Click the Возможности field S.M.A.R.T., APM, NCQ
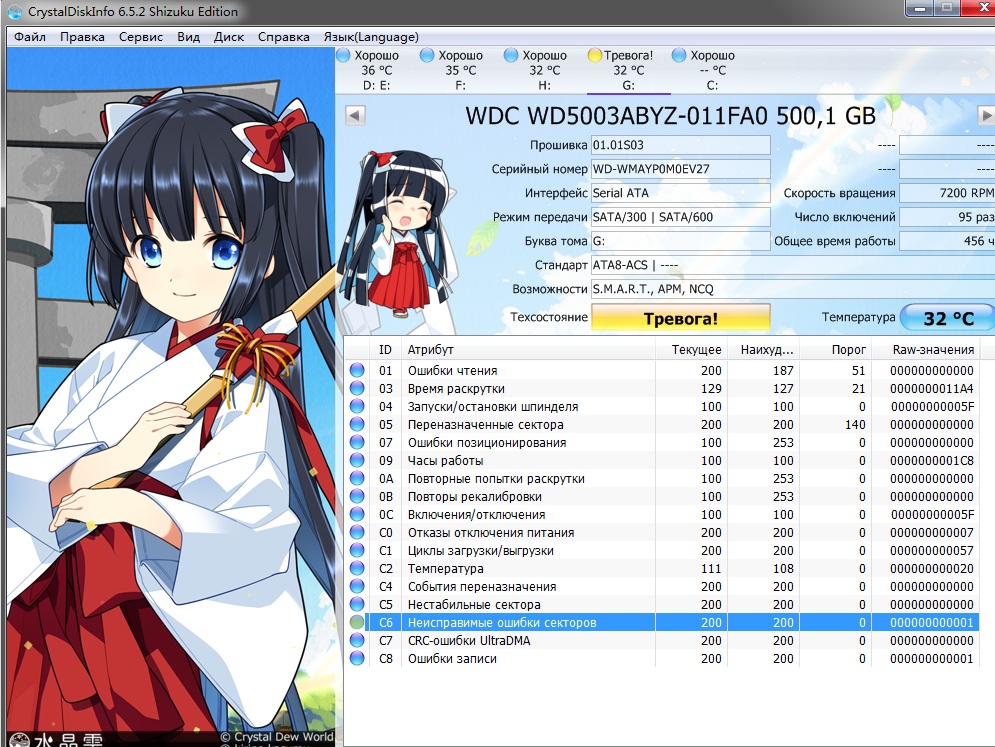Viewport: 995px width, 747px height. [793, 289]
